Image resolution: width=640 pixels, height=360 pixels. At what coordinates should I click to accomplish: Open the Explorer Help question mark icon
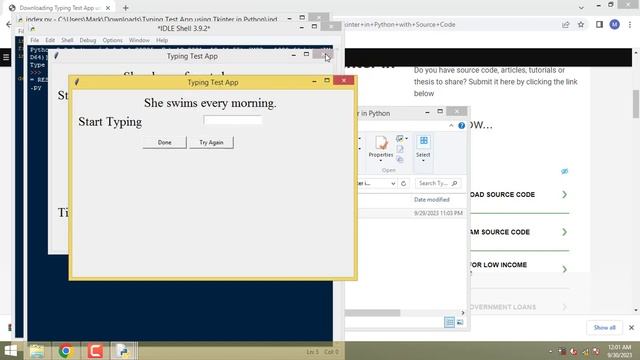coord(461,125)
